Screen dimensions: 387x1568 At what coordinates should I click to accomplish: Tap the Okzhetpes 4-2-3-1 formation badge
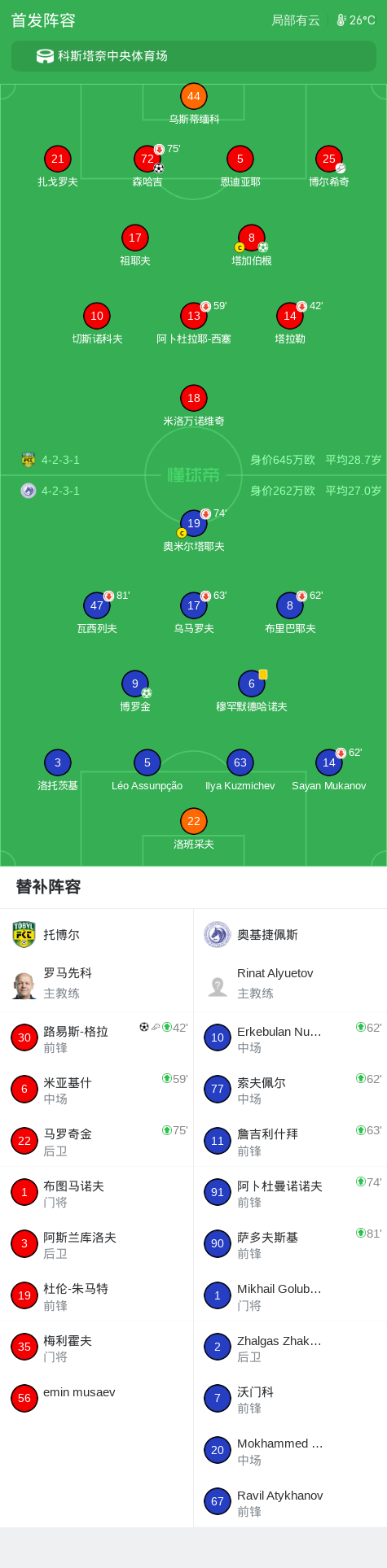tap(60, 491)
